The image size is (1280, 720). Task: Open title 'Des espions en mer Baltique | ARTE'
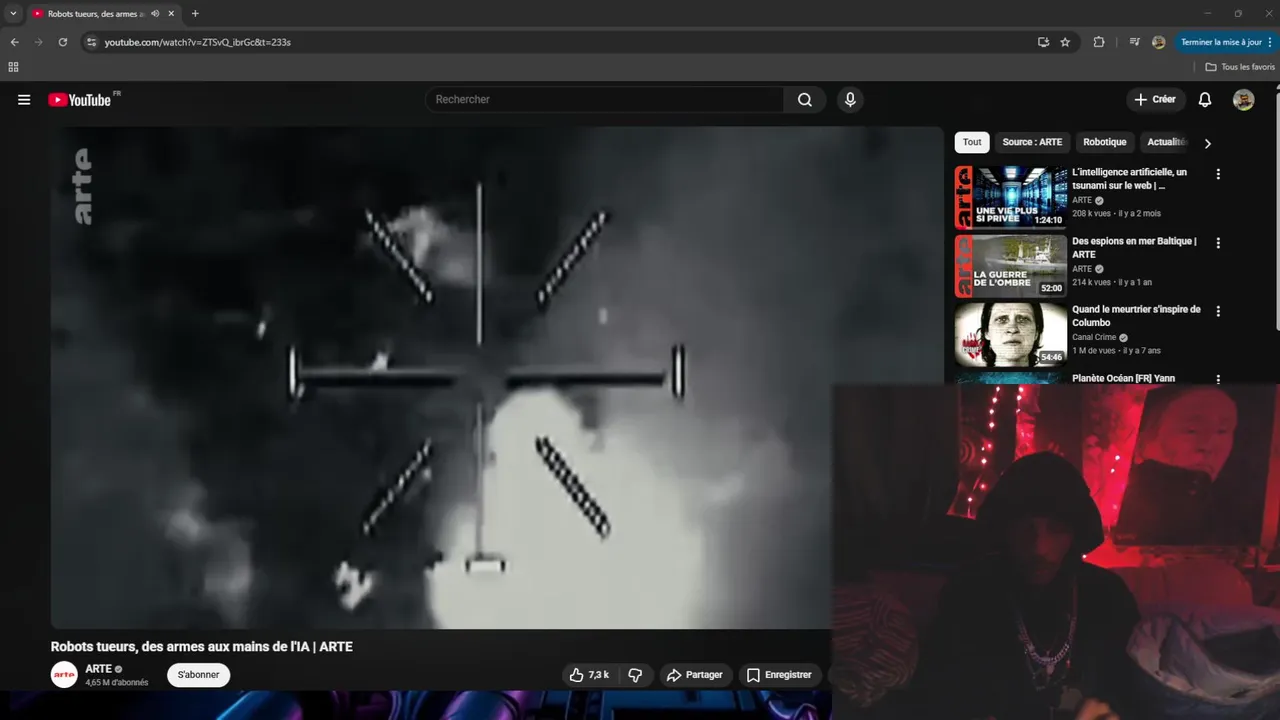(1135, 248)
